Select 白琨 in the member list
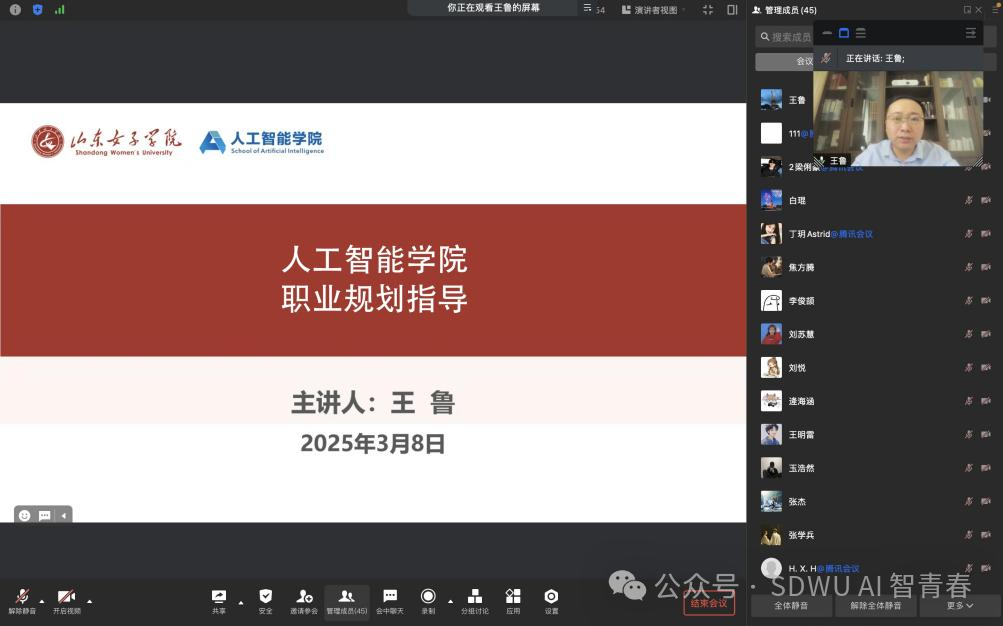1003x626 pixels. [x=797, y=201]
